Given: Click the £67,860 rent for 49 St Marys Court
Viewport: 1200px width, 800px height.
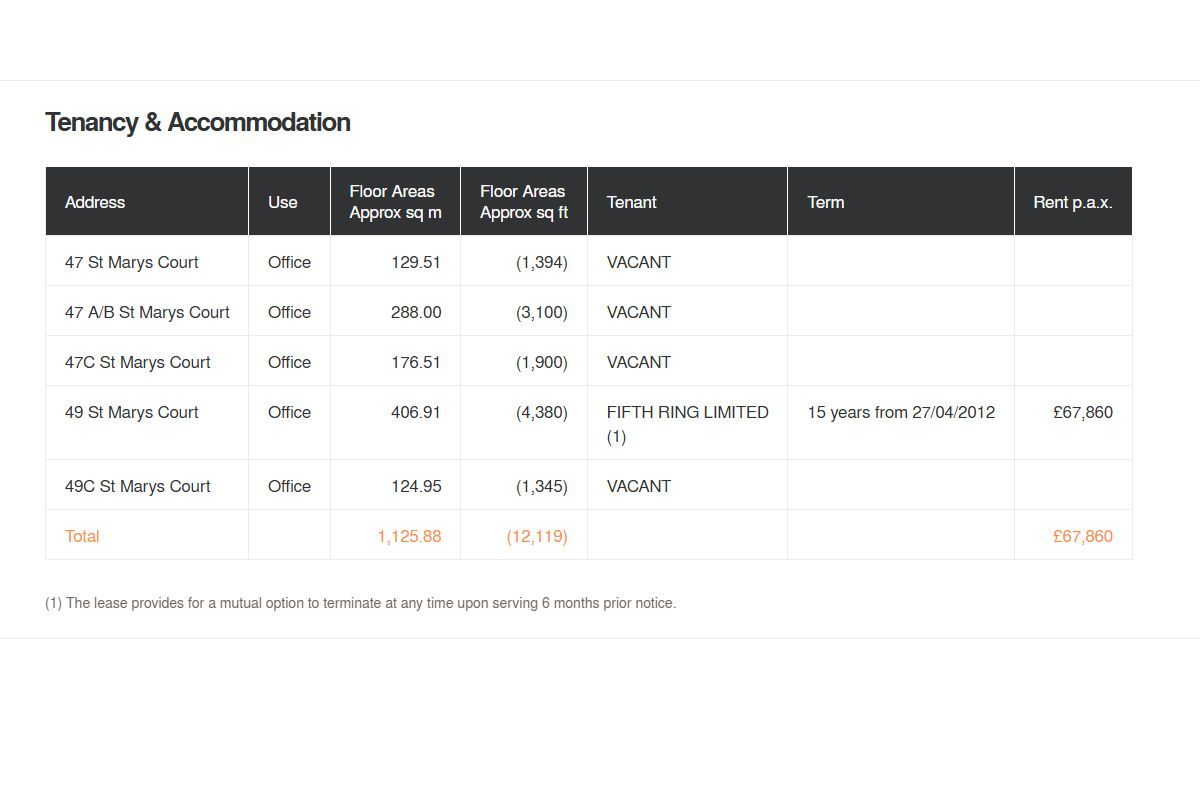Looking at the screenshot, I should click(1083, 412).
